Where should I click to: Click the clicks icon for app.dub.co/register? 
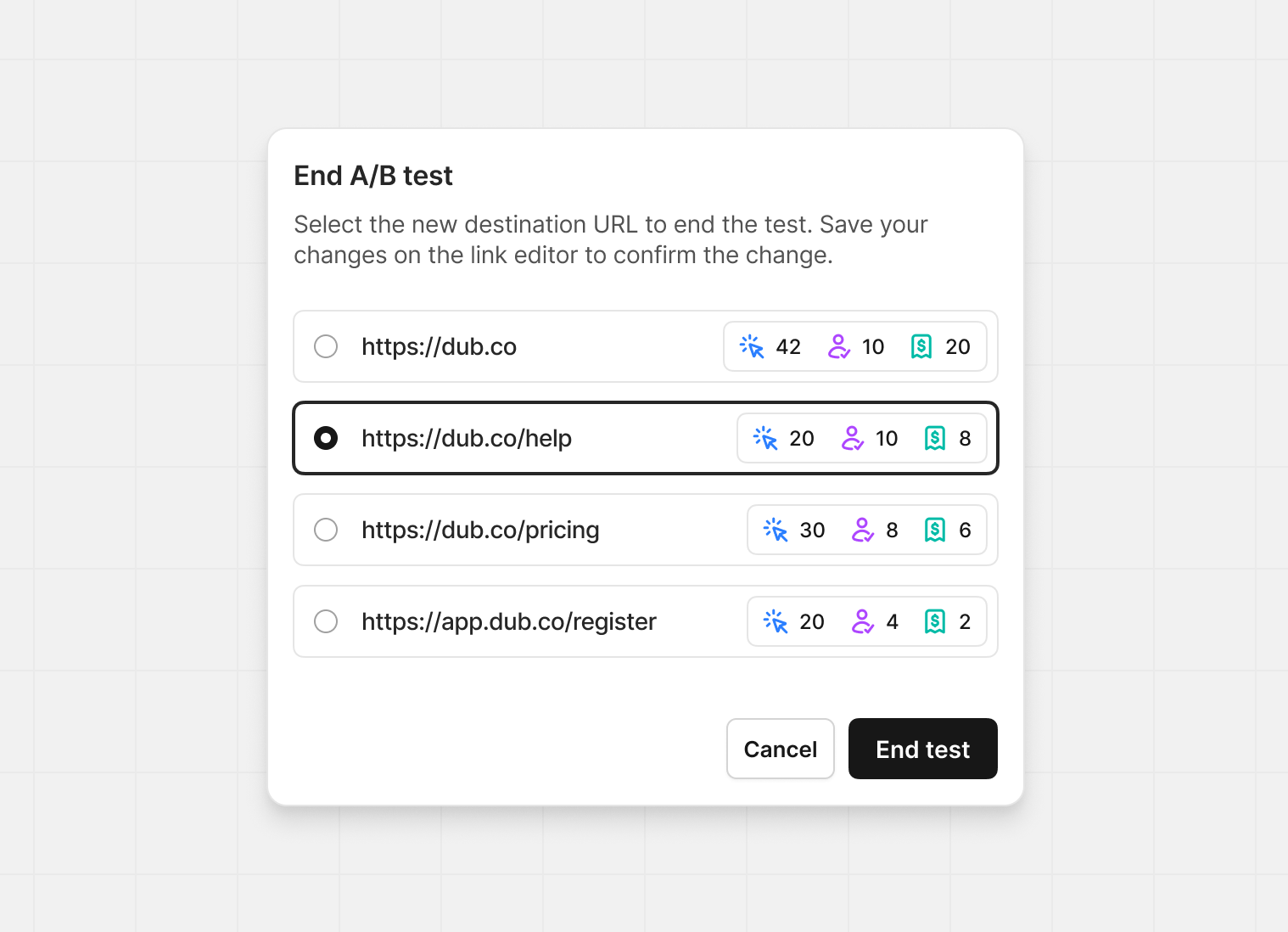776,621
